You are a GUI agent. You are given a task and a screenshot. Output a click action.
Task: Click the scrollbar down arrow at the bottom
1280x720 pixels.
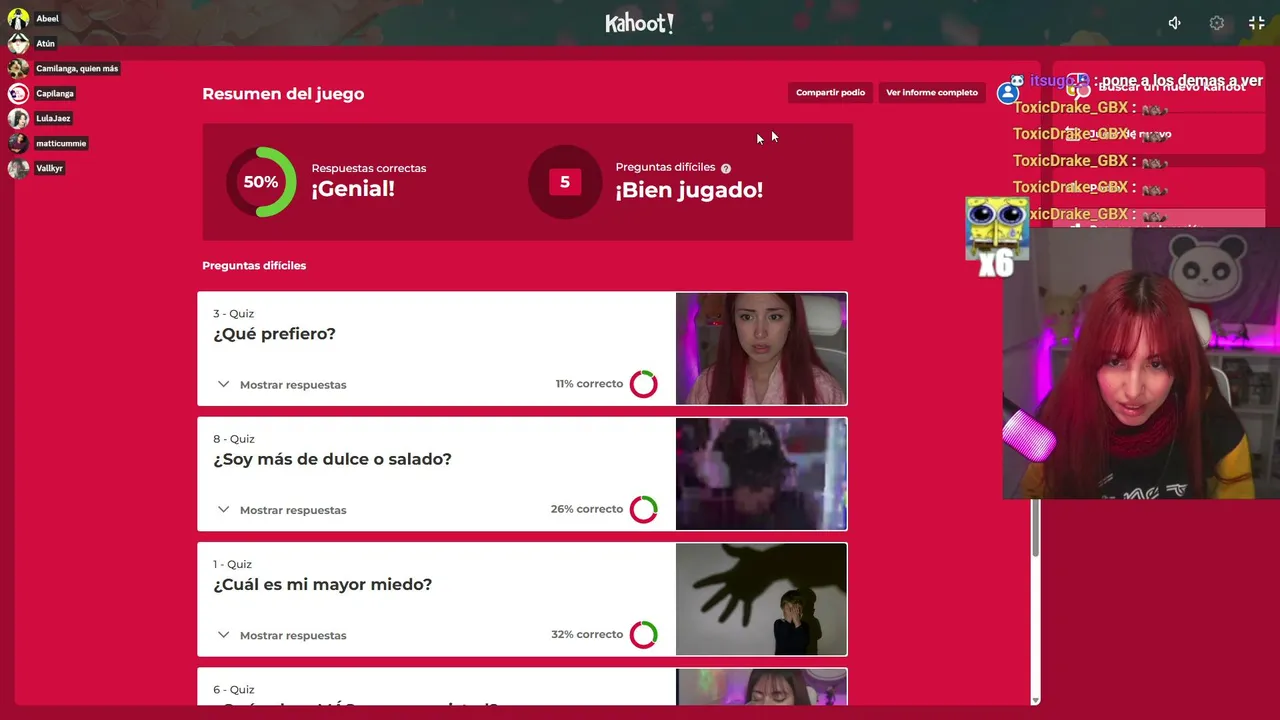coord(1036,700)
